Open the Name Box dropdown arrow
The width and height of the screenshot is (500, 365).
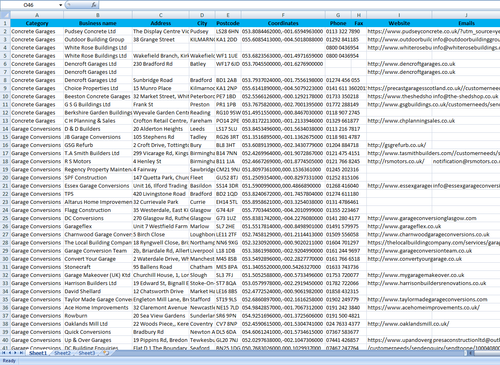click(61, 5)
